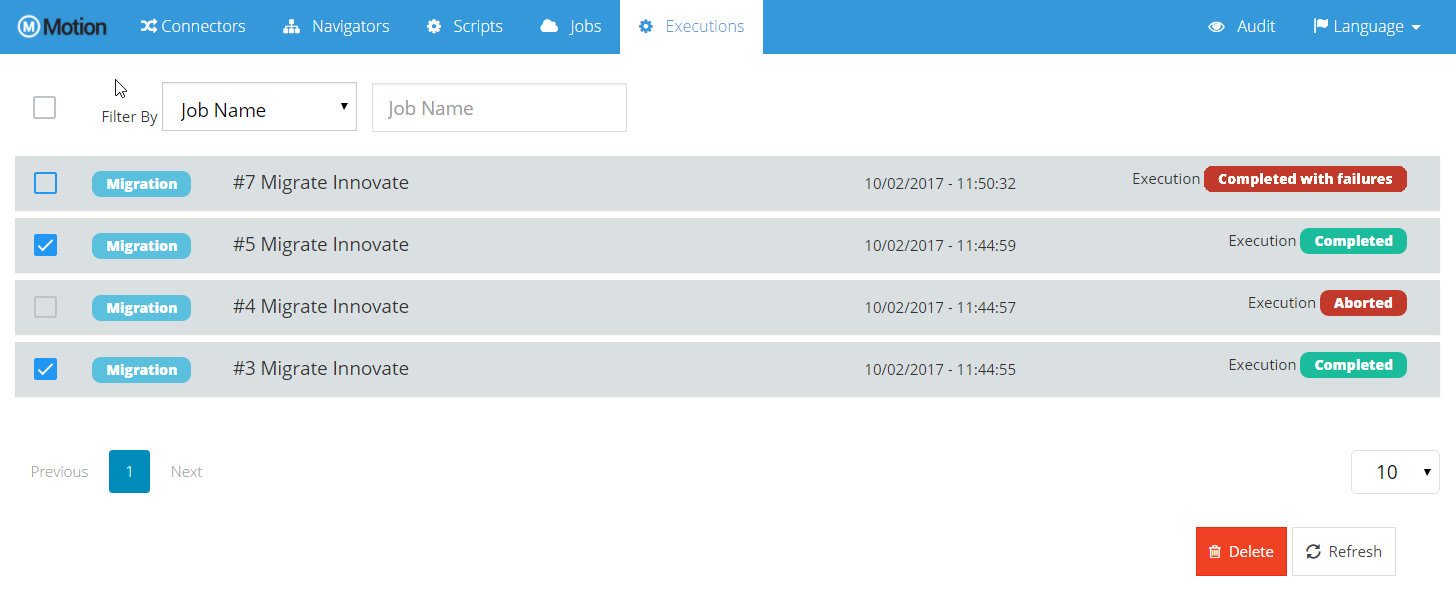Click the Job Name filter input

click(x=499, y=107)
